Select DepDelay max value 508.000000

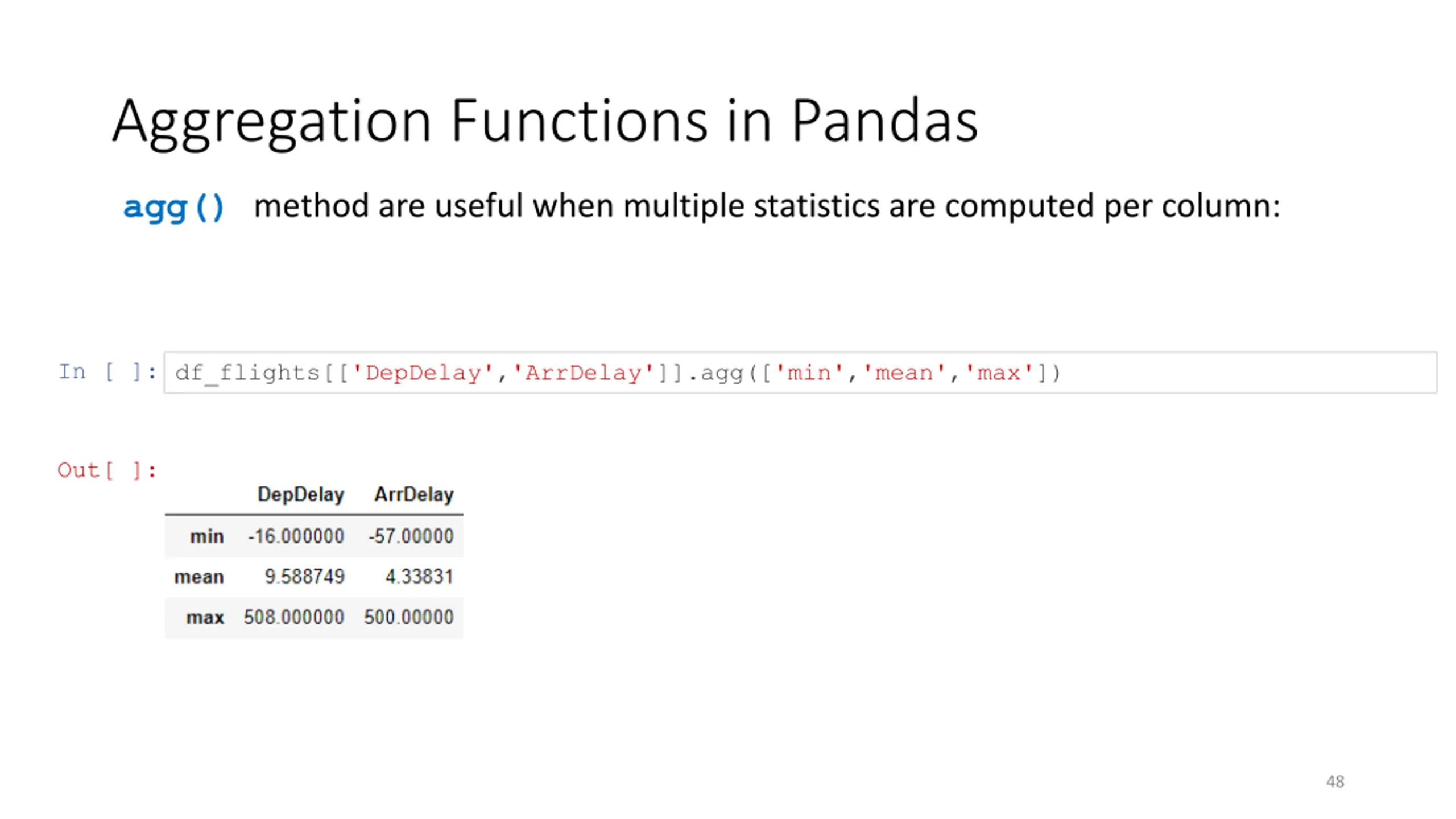[293, 617]
